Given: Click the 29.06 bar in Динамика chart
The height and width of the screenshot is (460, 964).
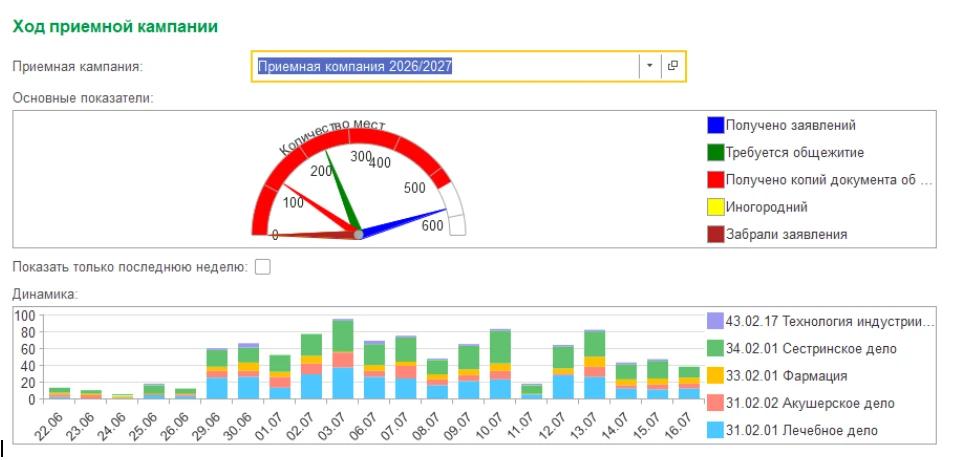Looking at the screenshot, I should [217, 374].
